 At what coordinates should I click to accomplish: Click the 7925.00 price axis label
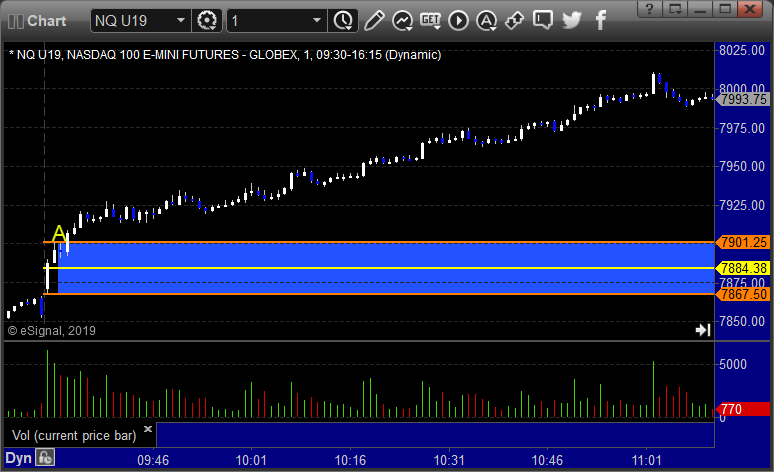point(742,205)
